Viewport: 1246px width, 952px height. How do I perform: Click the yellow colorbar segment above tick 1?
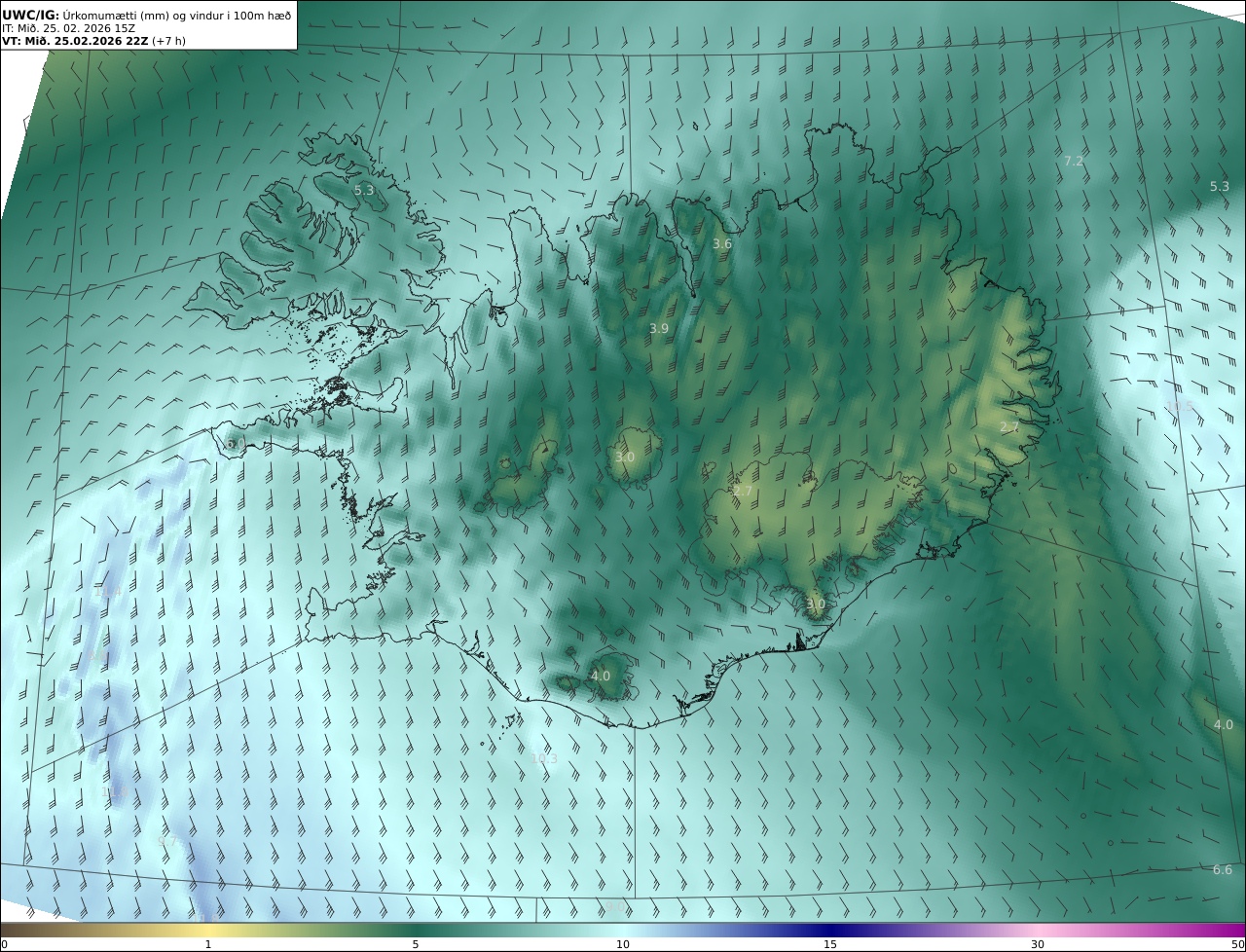[x=208, y=931]
